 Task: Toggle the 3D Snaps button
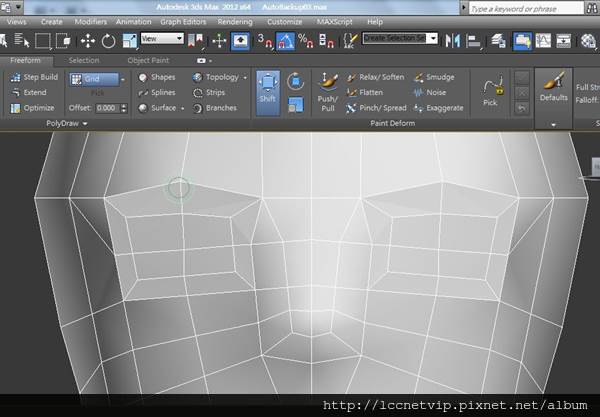click(265, 41)
